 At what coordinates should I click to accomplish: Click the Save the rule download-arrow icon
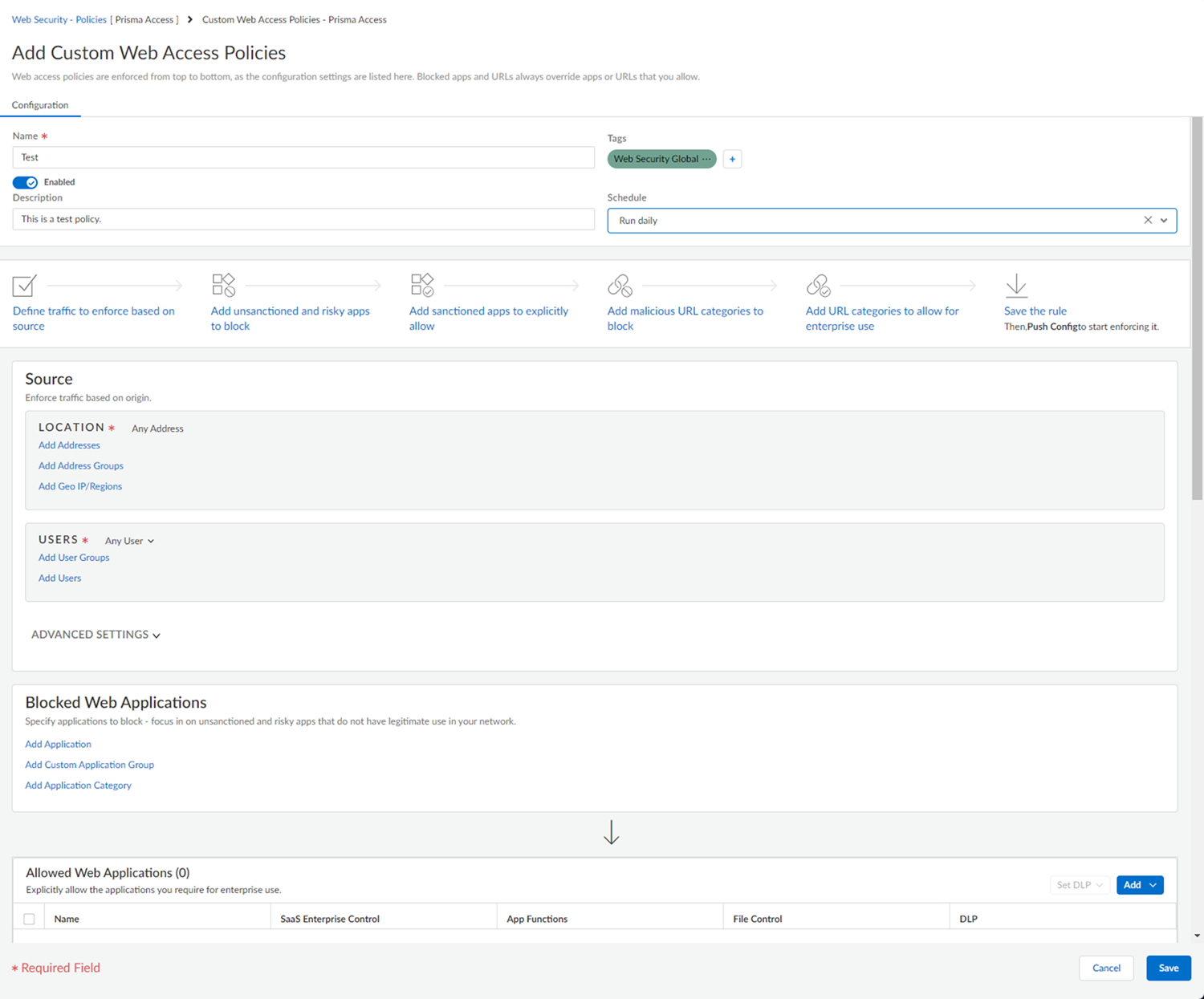point(1016,285)
